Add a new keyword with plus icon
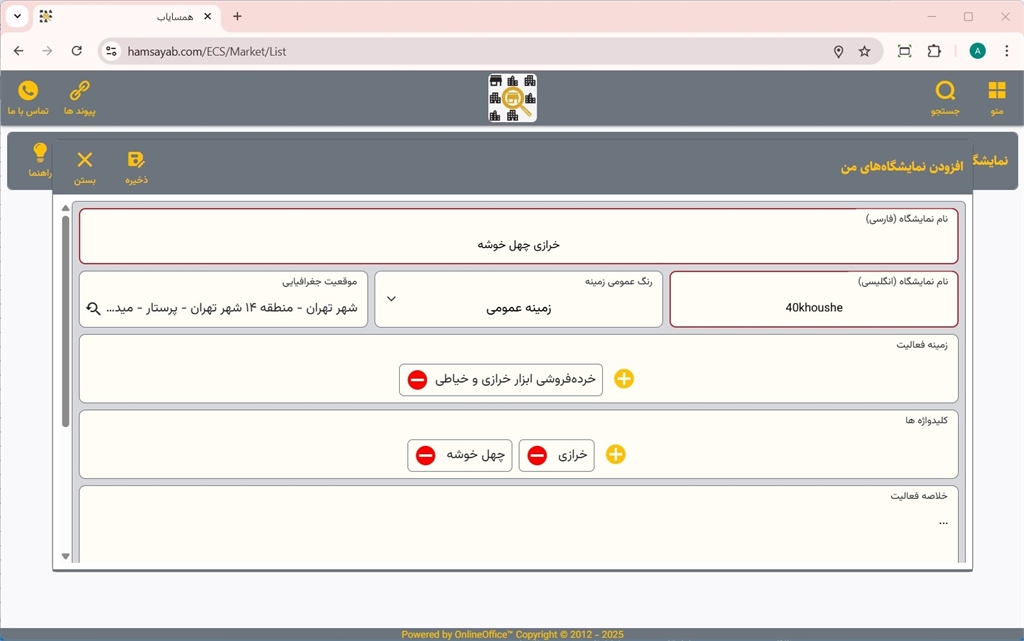The height and width of the screenshot is (641, 1024). tap(616, 455)
